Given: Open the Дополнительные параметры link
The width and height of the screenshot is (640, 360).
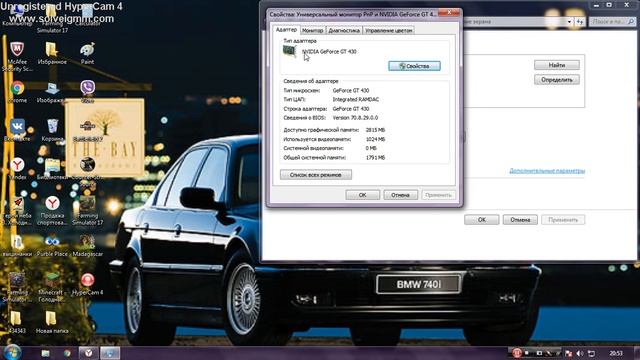Looking at the screenshot, I should pos(547,171).
